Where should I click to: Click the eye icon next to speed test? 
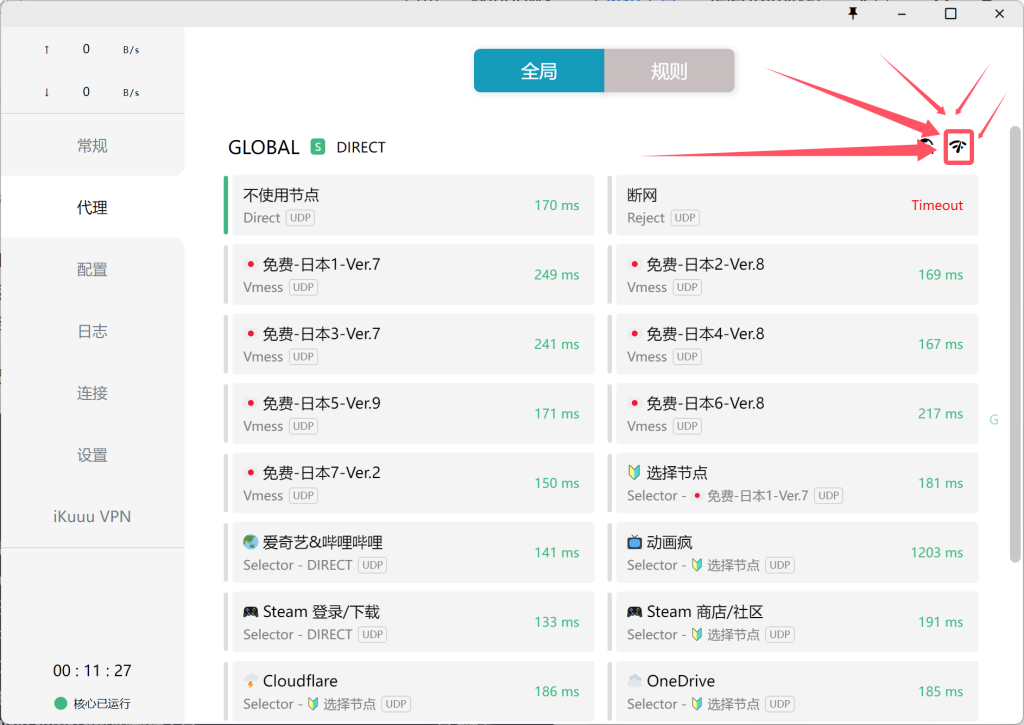(928, 147)
